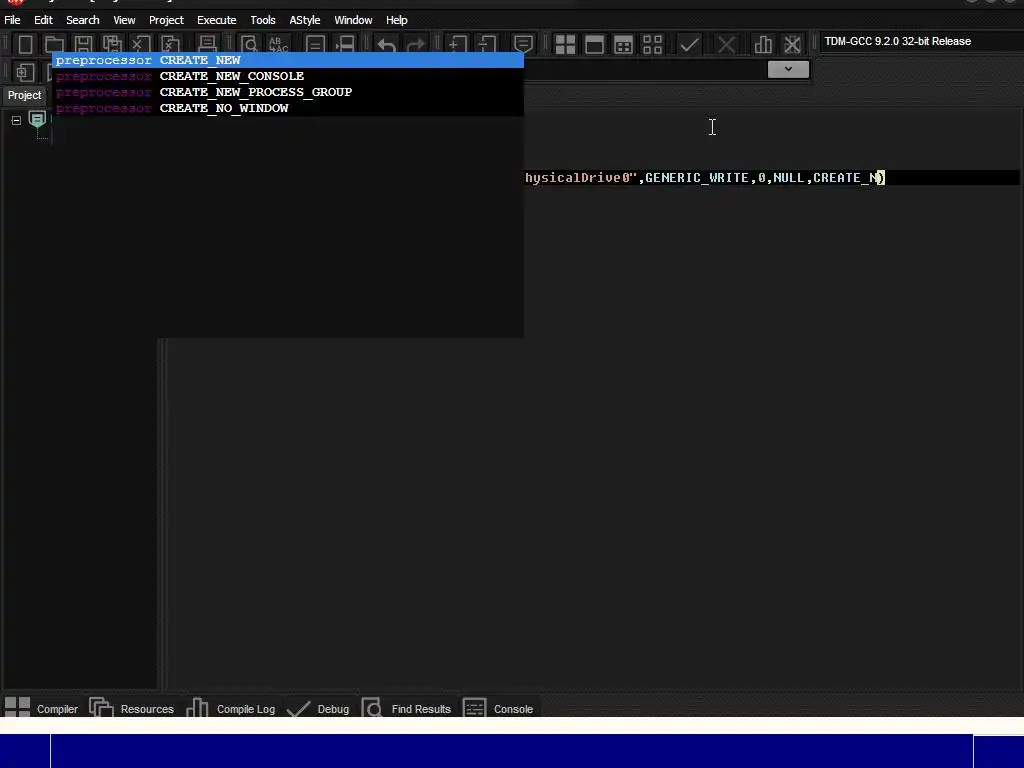Select CREATE_NEW_PROCESS_GROUP autocomplete suggestion
This screenshot has height=768, width=1024.
288,92
